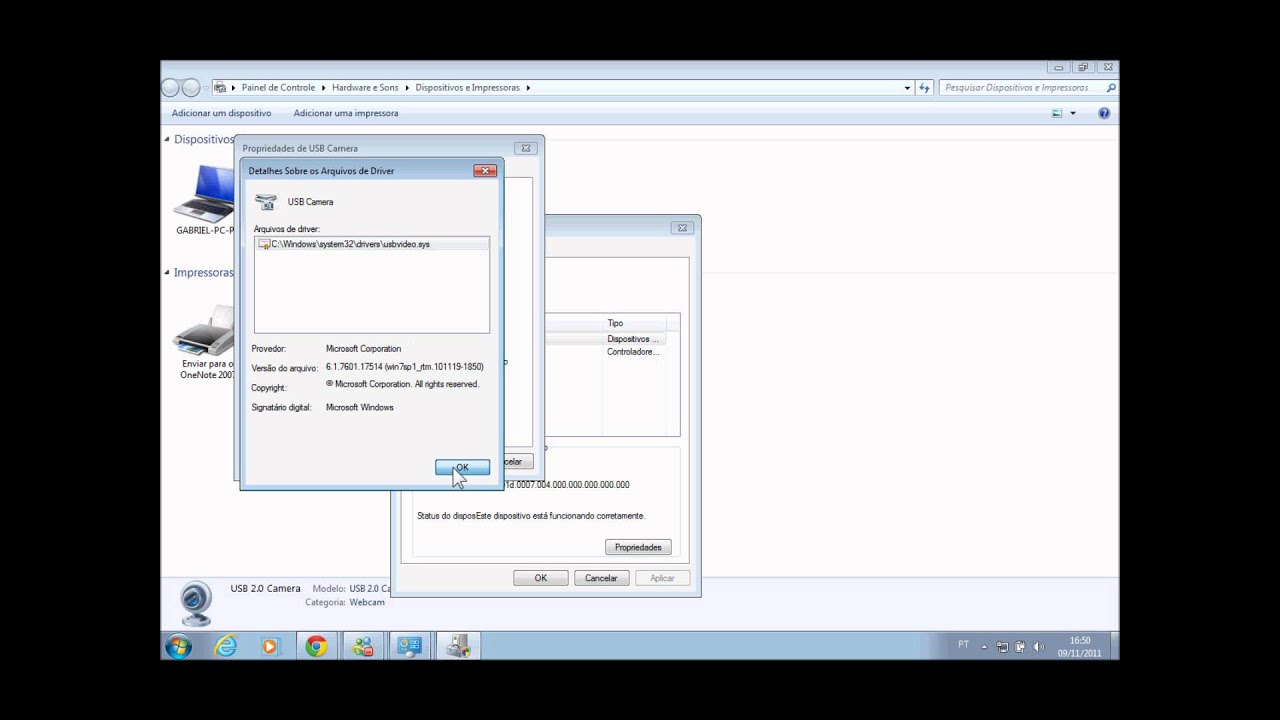Click Cancelar in the back properties dialog
This screenshot has height=720, width=1280.
[601, 578]
